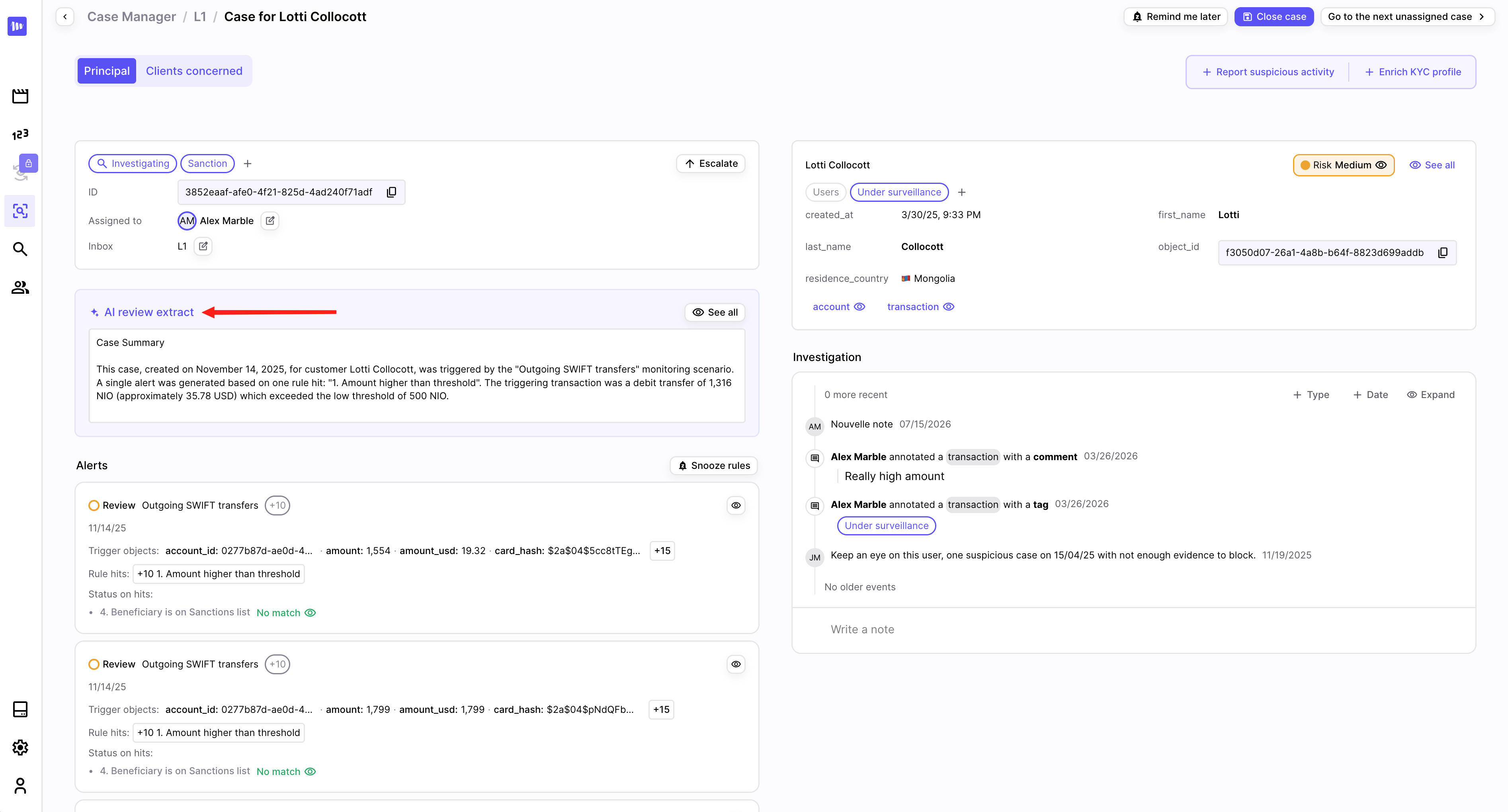The width and height of the screenshot is (1508, 812).
Task: Click the Write a note field
Action: [x=1134, y=630]
